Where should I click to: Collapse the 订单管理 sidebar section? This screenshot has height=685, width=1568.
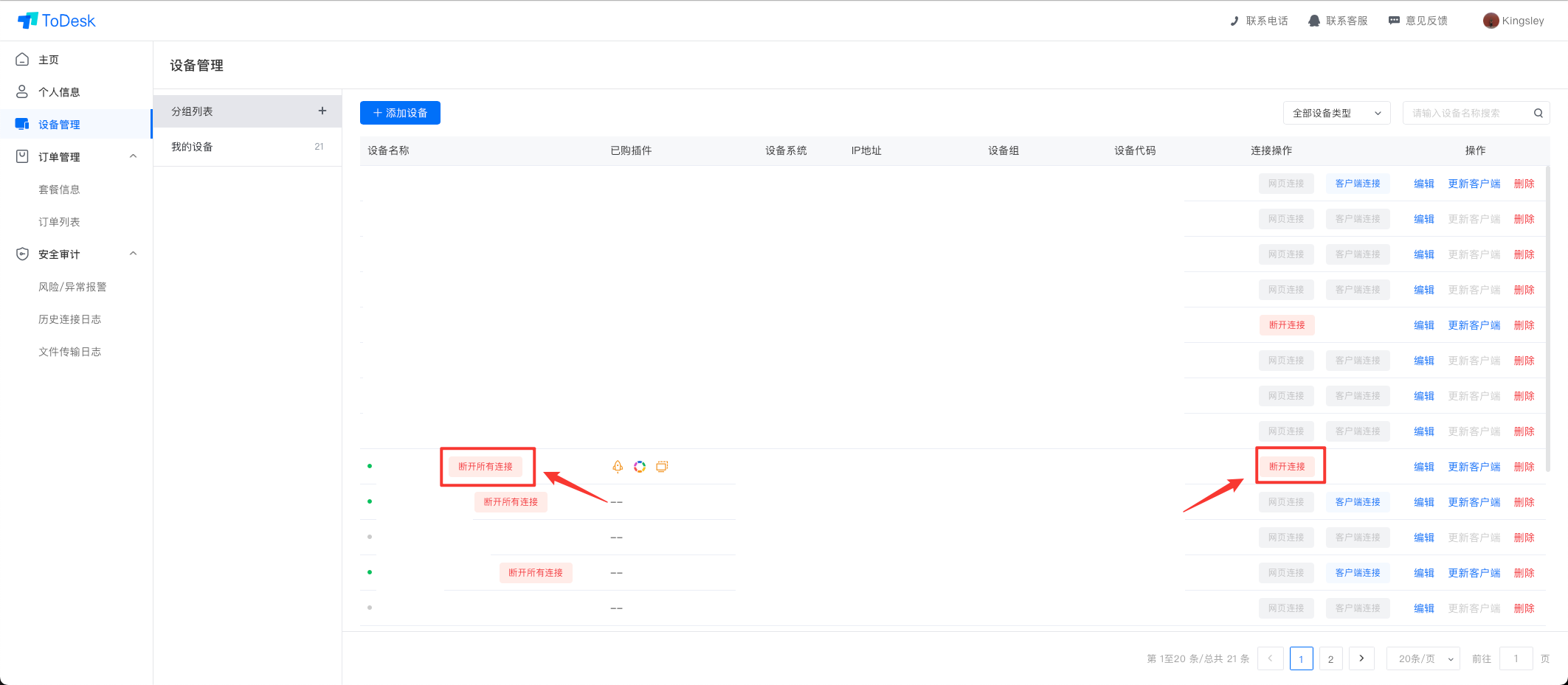134,156
